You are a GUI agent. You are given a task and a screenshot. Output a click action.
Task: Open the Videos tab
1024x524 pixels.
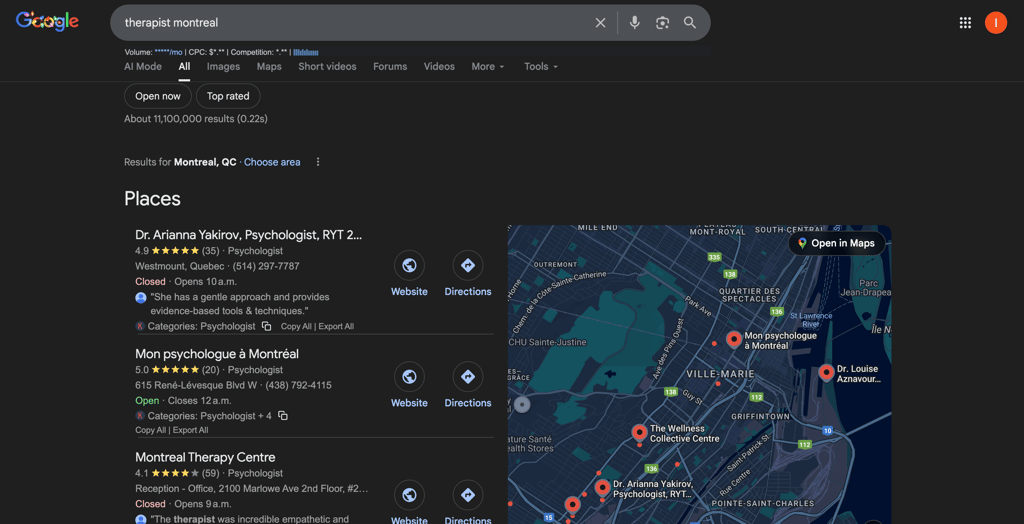[x=439, y=67]
